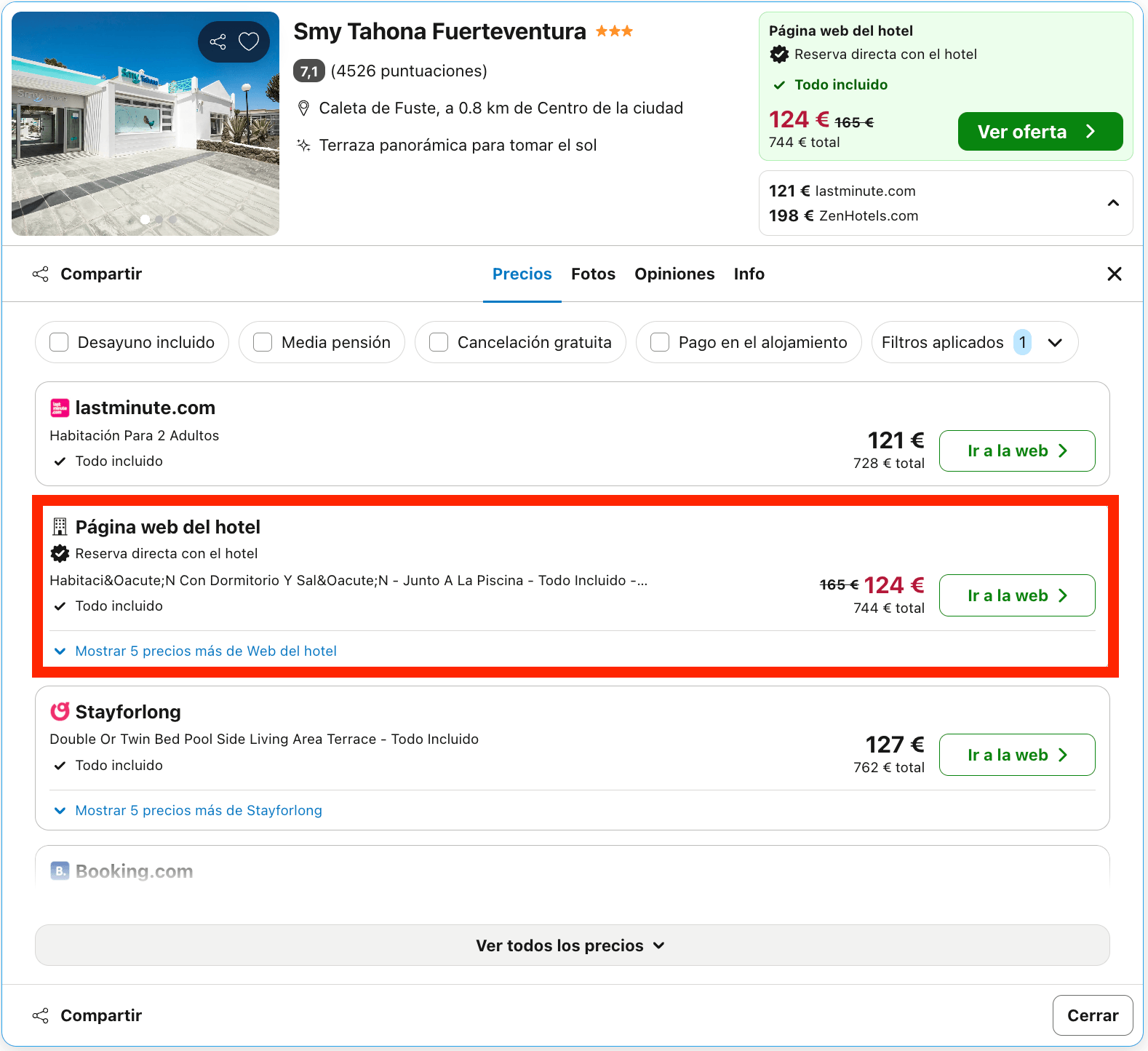
Task: Expand Ver todos los precios
Action: point(572,945)
